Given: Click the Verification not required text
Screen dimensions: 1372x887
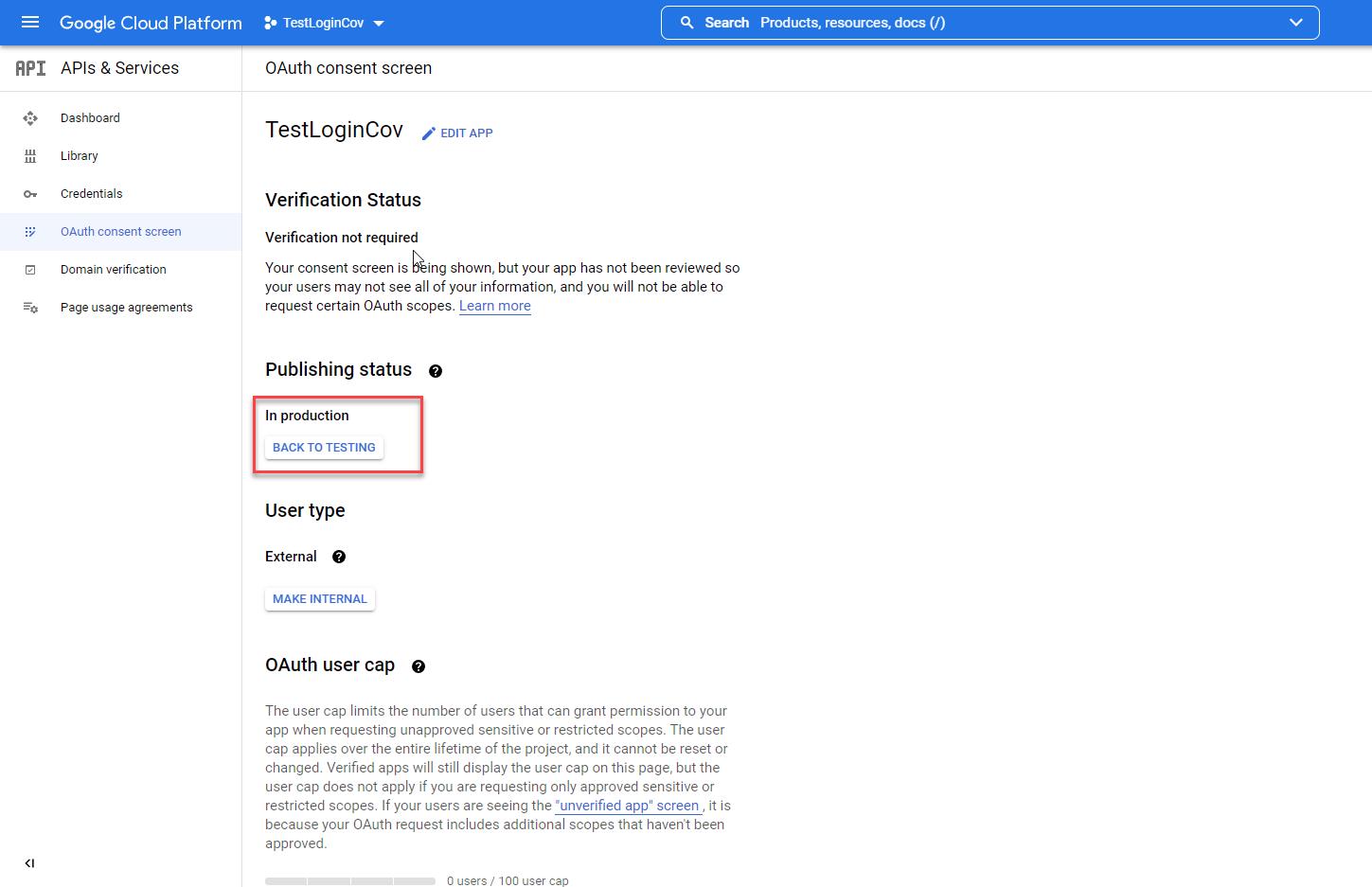Looking at the screenshot, I should 342,238.
